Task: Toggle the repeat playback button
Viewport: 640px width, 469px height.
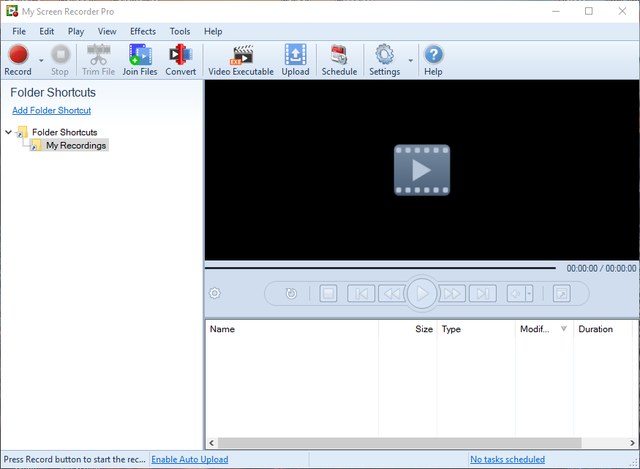Action: (x=291, y=293)
